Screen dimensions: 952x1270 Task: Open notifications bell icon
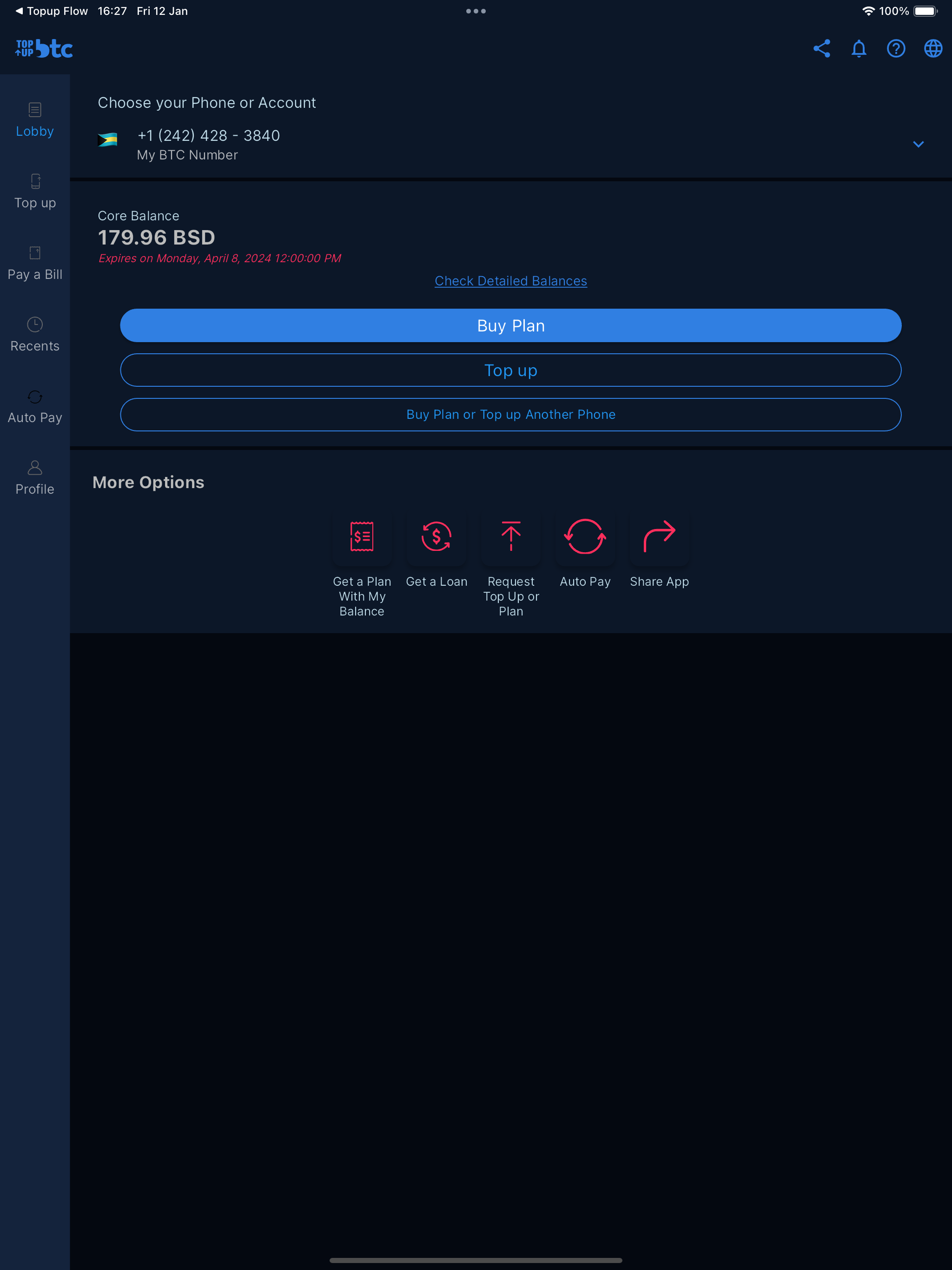coord(859,49)
